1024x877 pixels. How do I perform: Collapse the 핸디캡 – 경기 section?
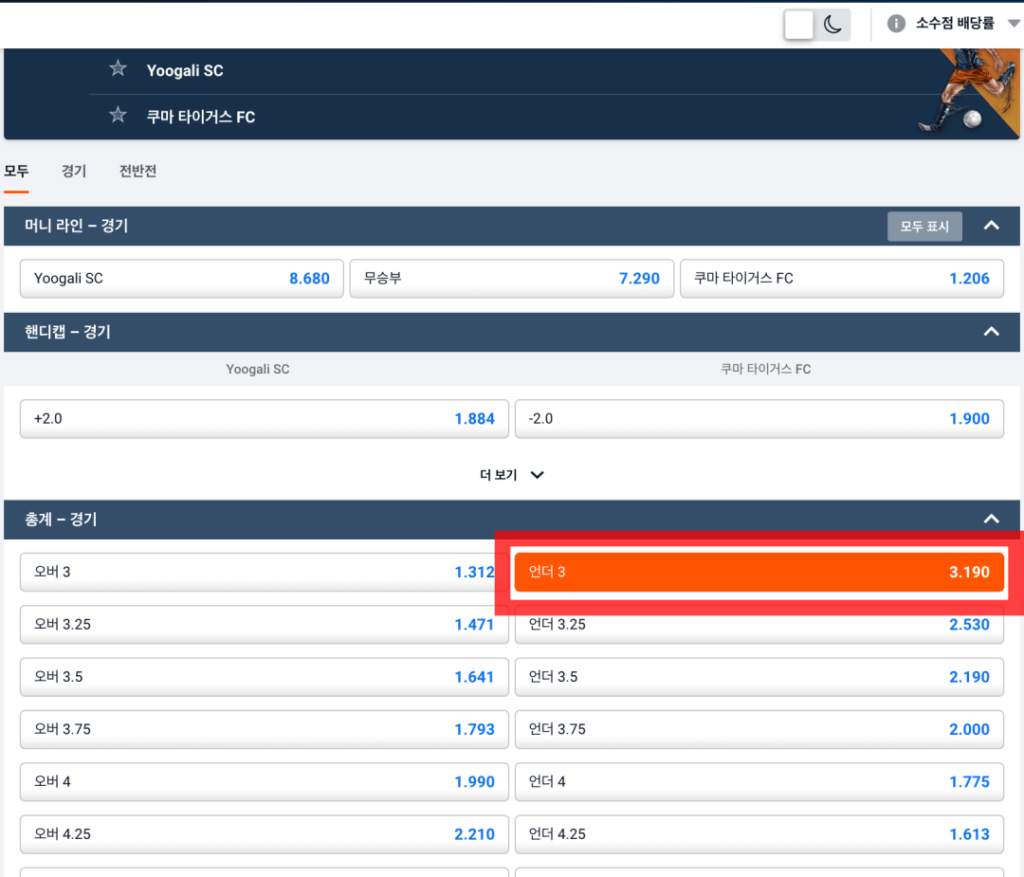pos(991,331)
